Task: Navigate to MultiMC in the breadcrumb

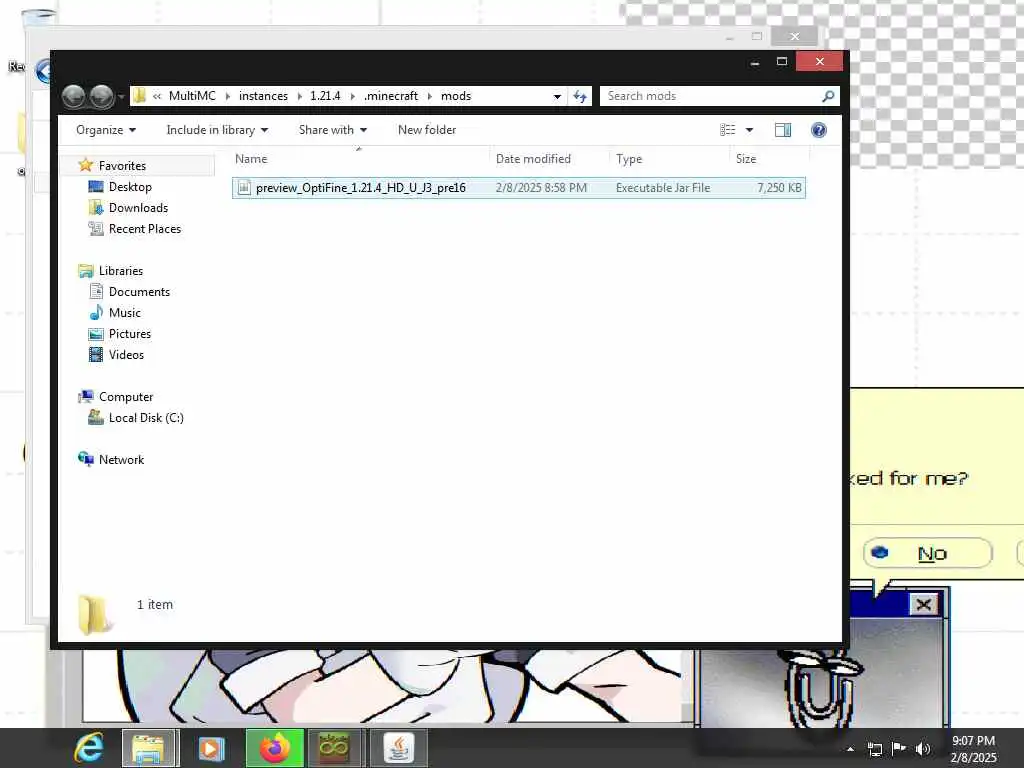Action: (x=192, y=96)
